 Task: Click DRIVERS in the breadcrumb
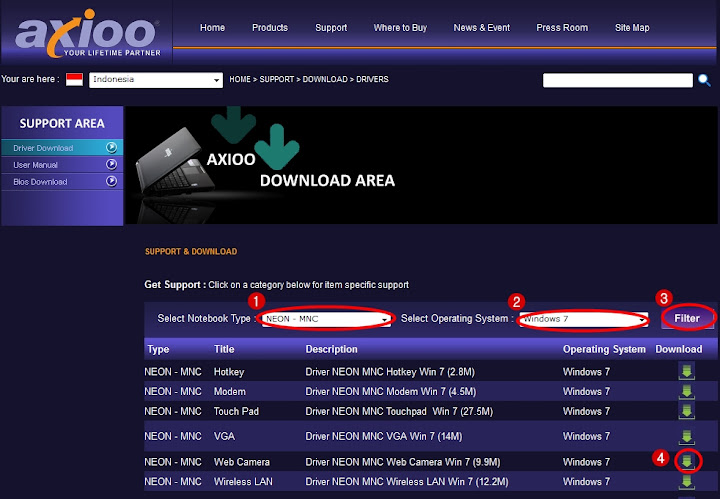click(x=372, y=79)
